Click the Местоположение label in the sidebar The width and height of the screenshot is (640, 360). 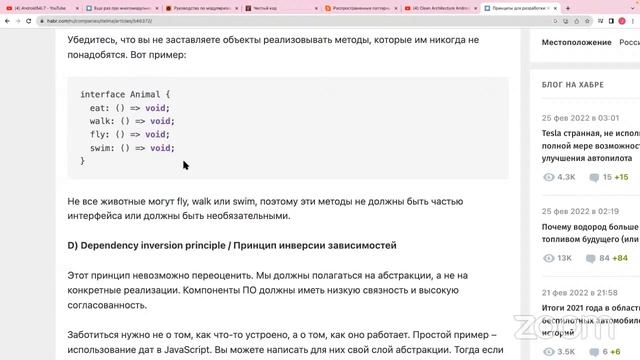pyautogui.click(x=576, y=42)
